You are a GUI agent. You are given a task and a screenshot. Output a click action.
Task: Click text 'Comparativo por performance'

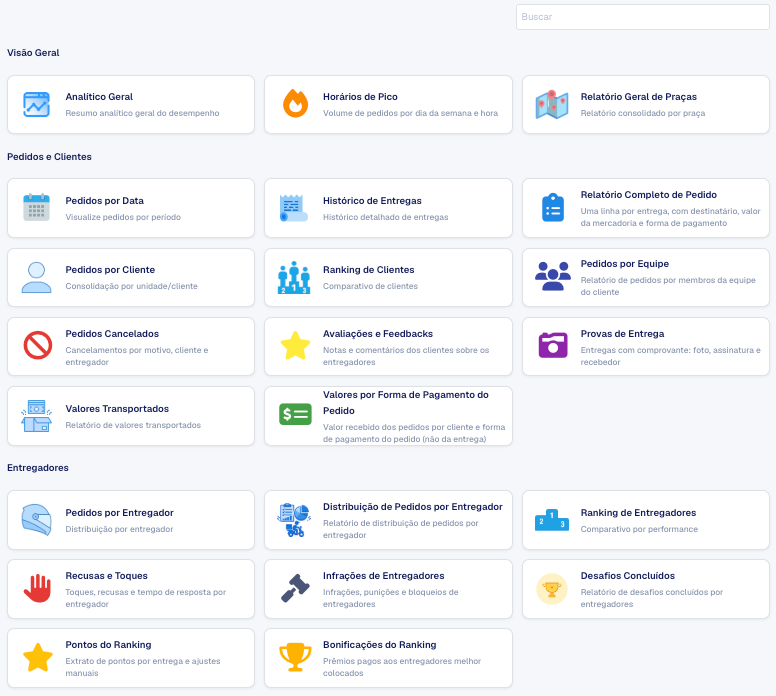click(x=639, y=529)
